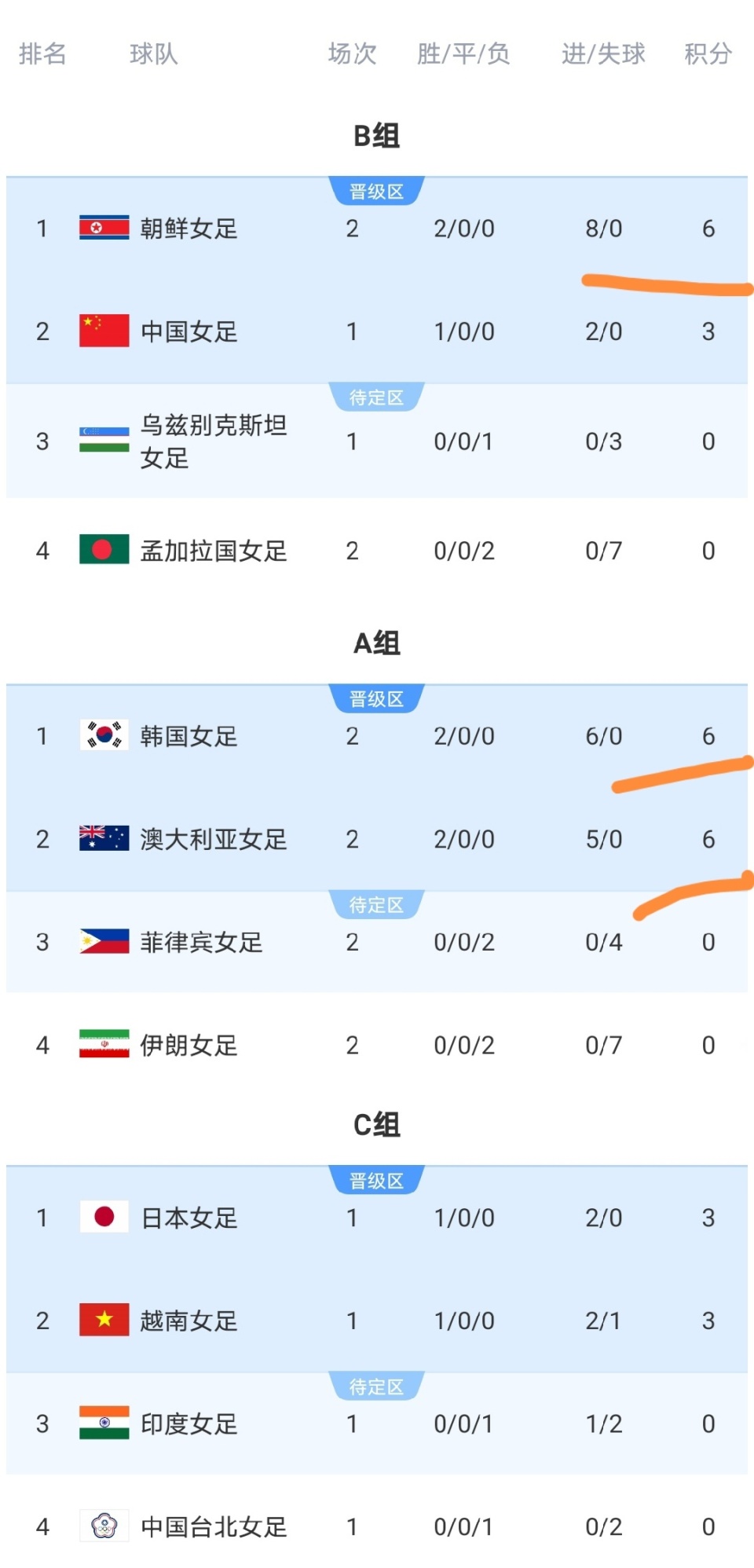Tap the Iran flag icon
This screenshot has height=1568, width=754.
tap(104, 1044)
